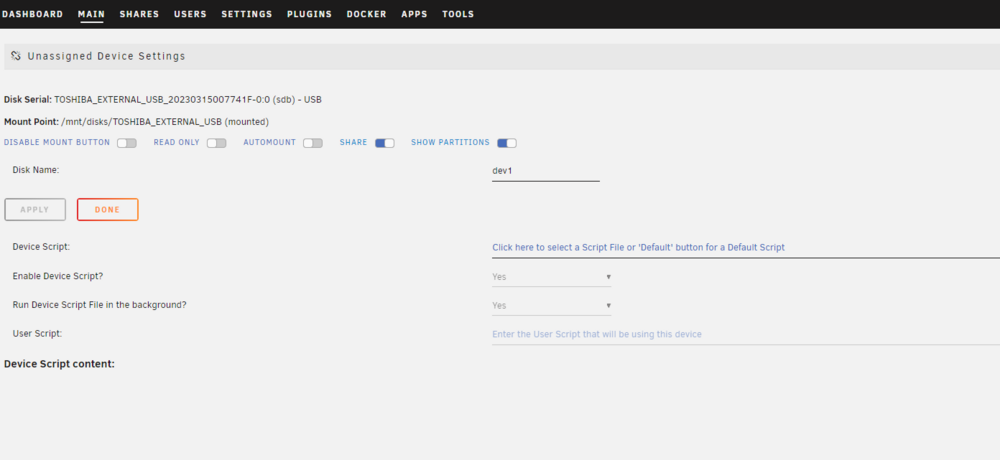Open Run Device Script in background dropdown
1000x460 pixels.
click(552, 306)
